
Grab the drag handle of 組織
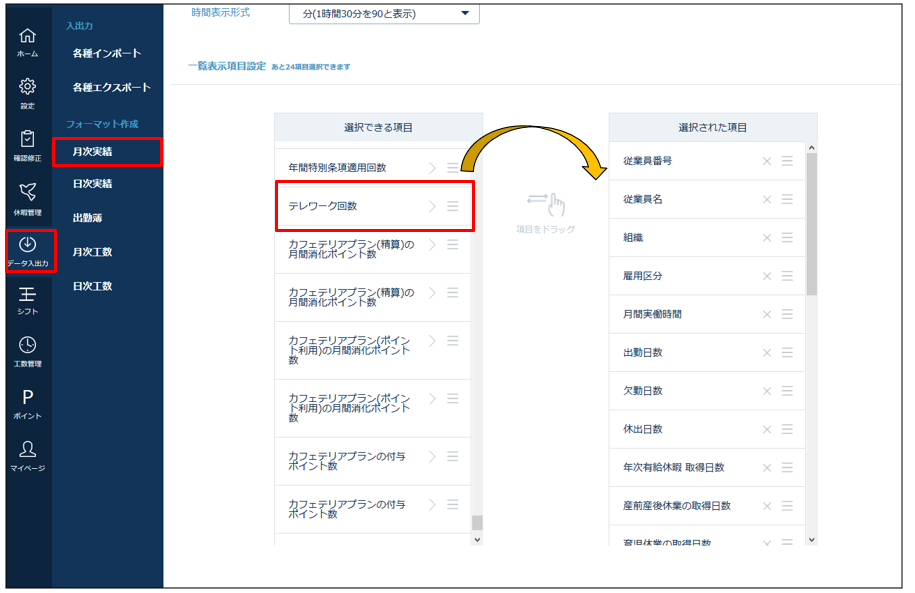coord(787,237)
